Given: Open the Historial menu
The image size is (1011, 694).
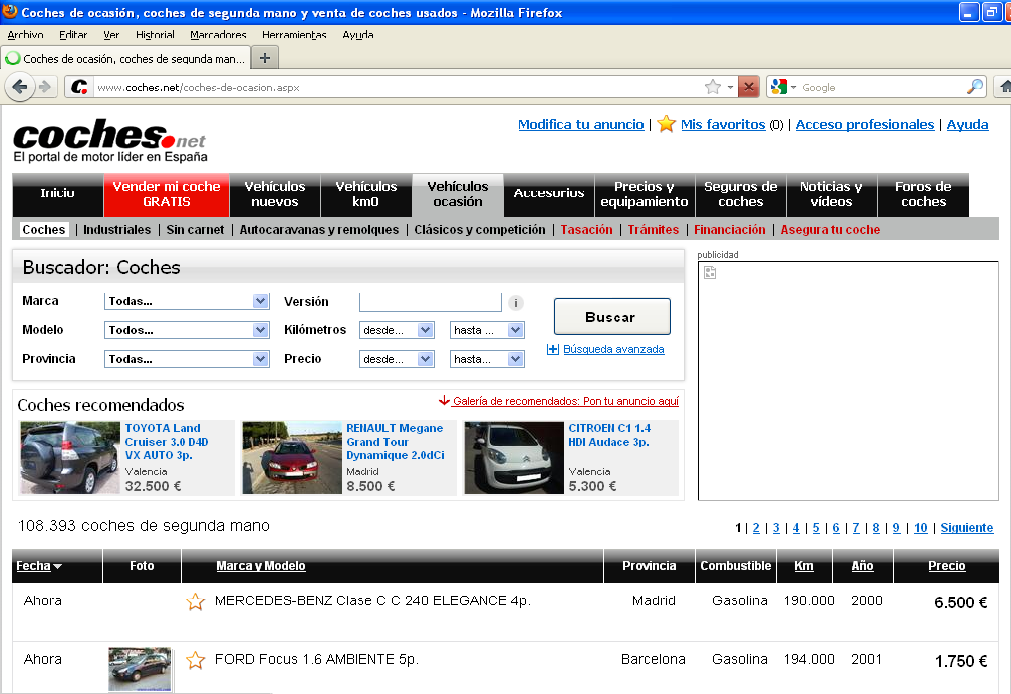Looking at the screenshot, I should pos(155,35).
